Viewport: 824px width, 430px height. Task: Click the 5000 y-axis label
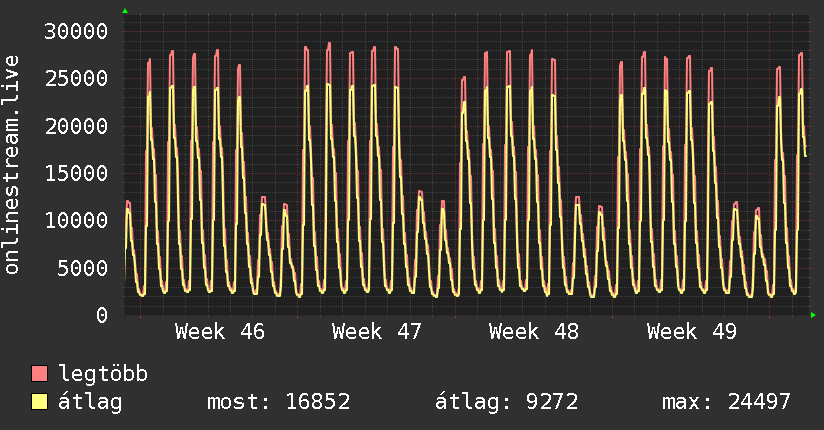click(x=84, y=268)
